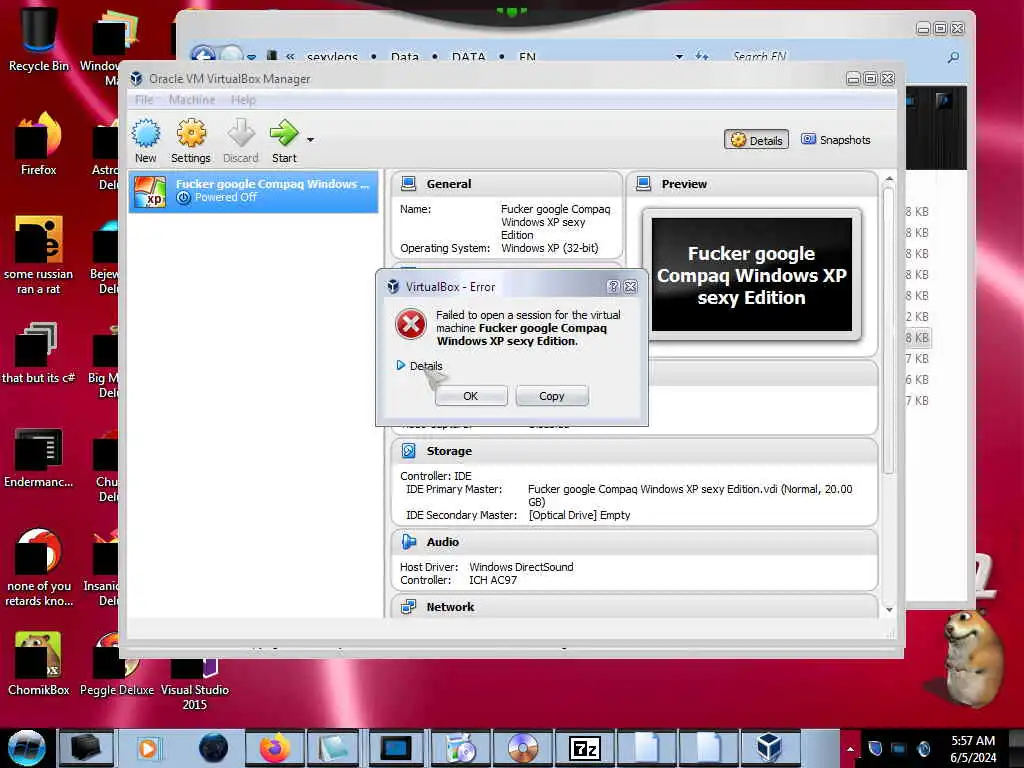Click the Explorer search magnifier icon
The image size is (1024, 768).
(953, 57)
